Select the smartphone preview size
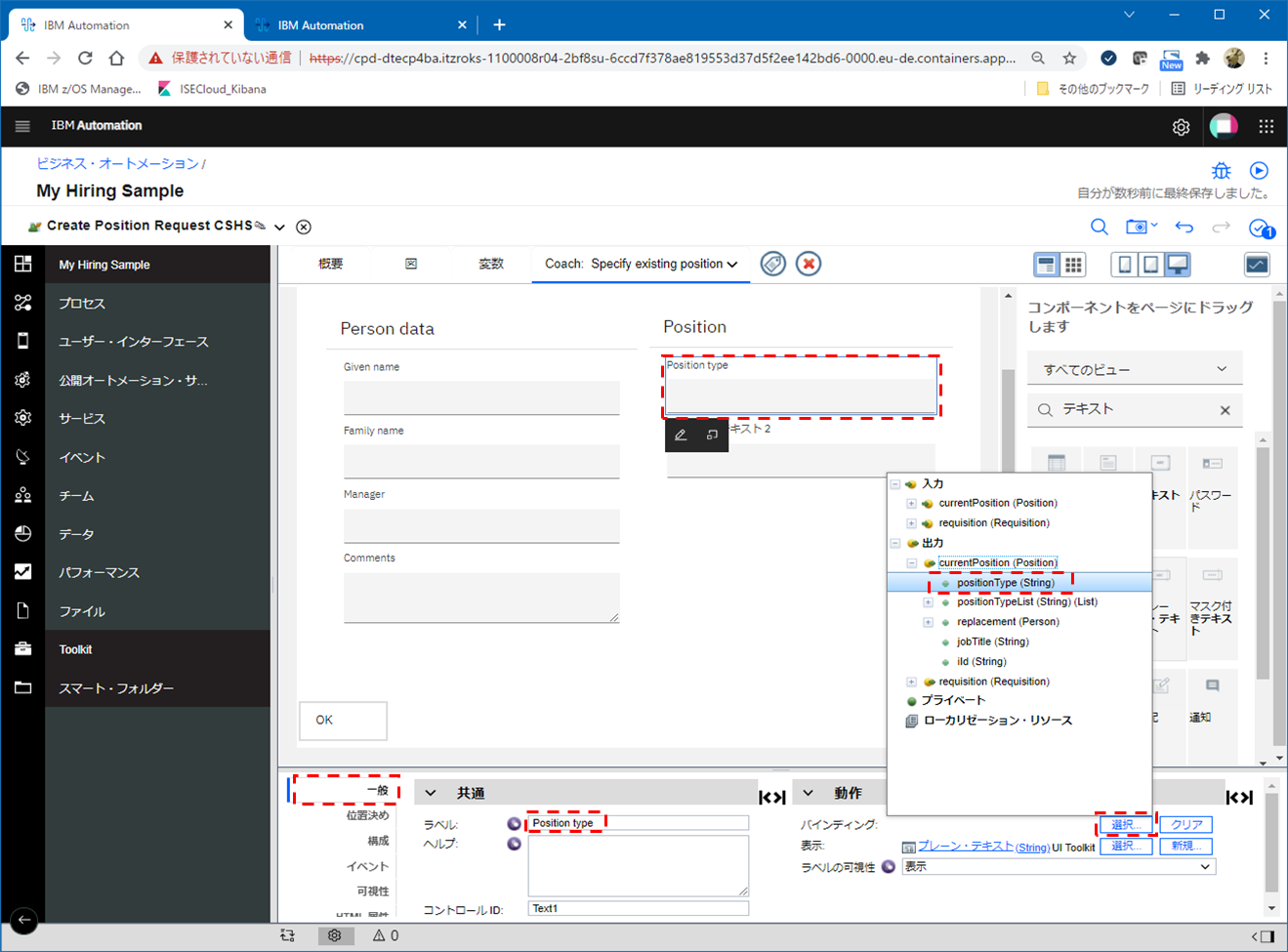The image size is (1288, 952). [1124, 265]
